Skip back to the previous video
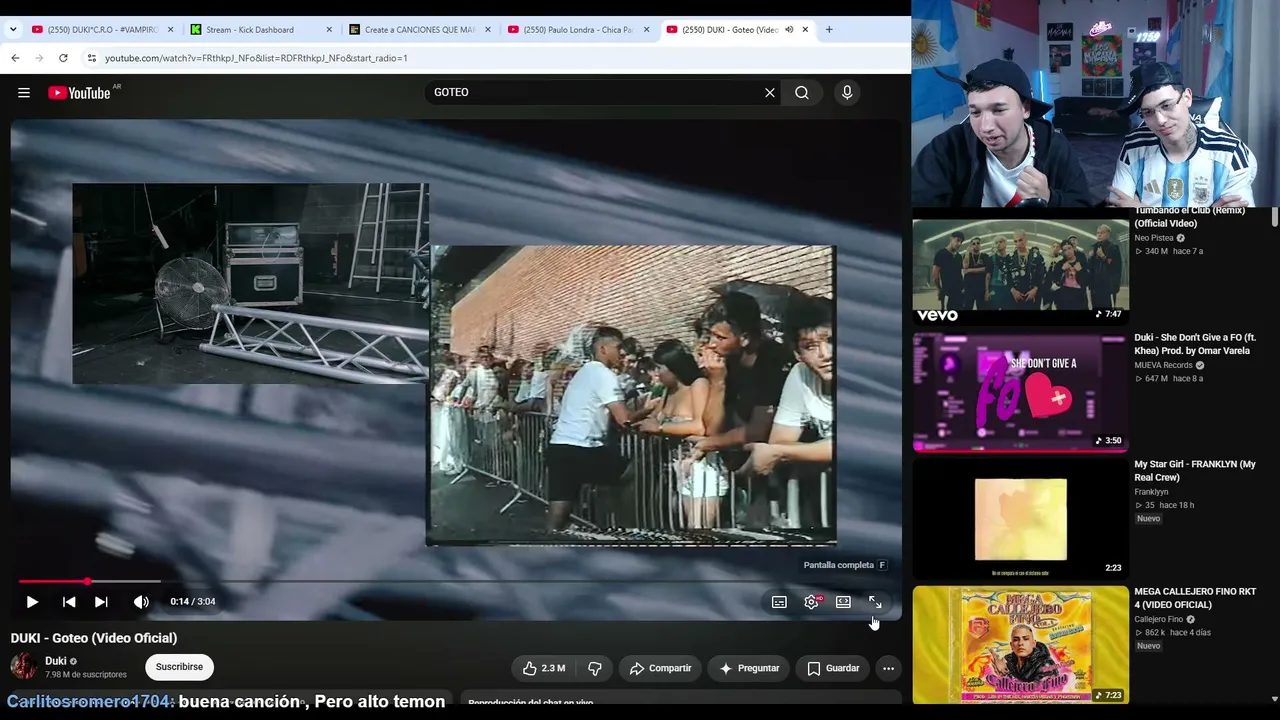 (69, 602)
